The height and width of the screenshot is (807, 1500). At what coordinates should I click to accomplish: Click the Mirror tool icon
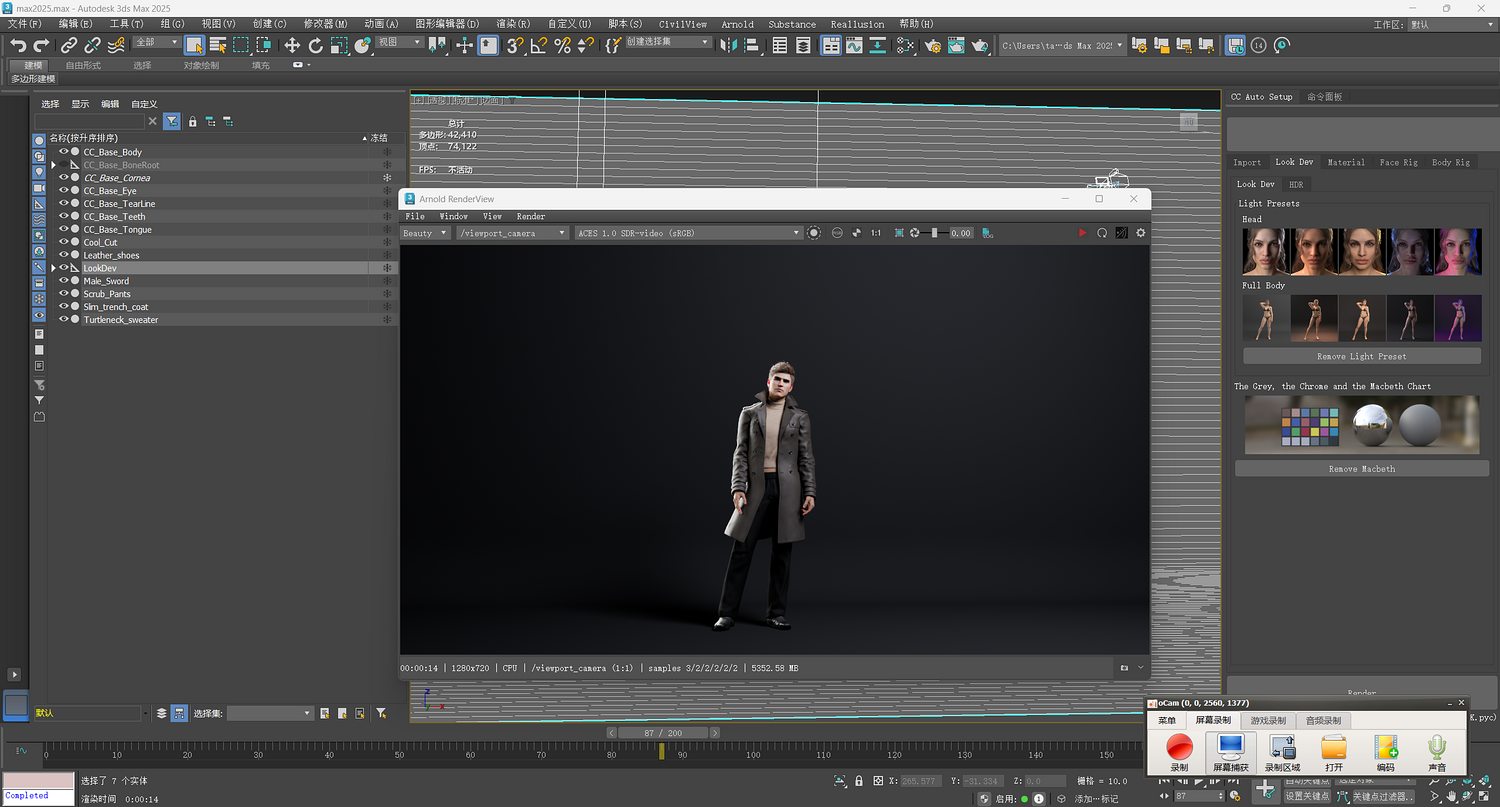[728, 45]
